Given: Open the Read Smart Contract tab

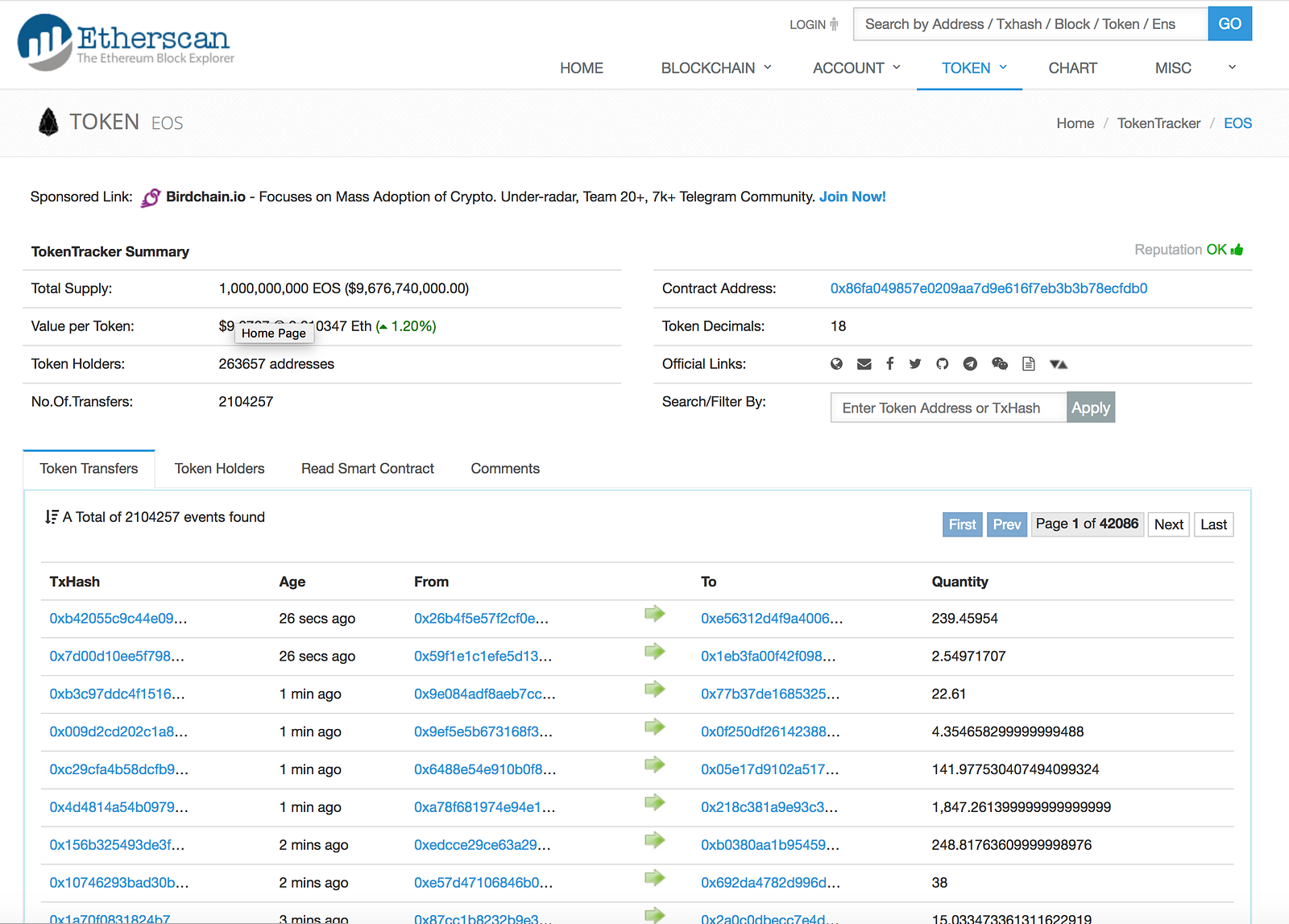Looking at the screenshot, I should [367, 469].
